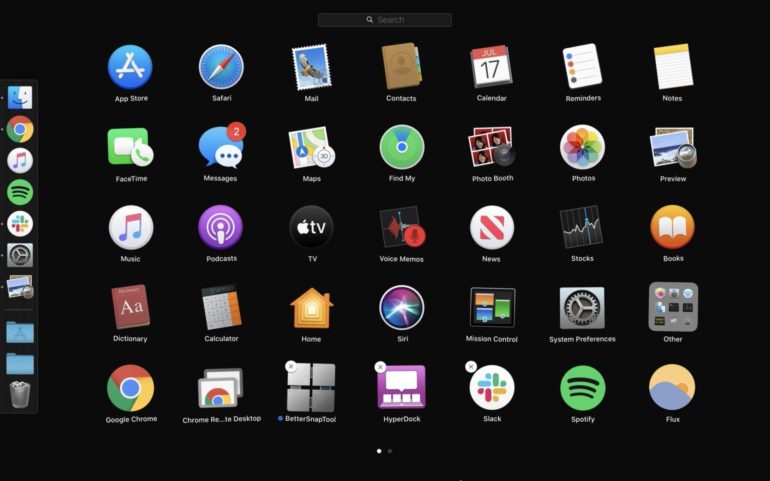Launch Mission Control
The height and width of the screenshot is (481, 770).
[x=492, y=308]
